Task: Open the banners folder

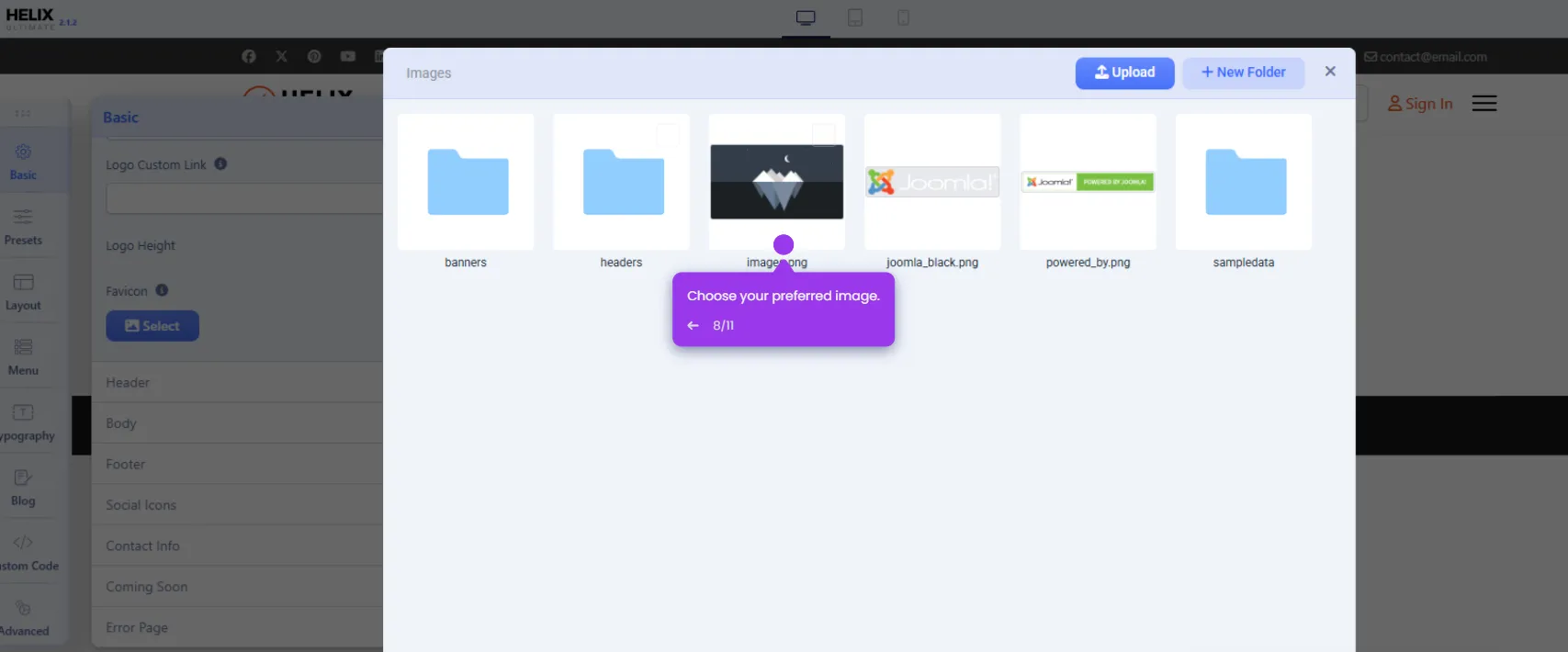Action: (467, 183)
